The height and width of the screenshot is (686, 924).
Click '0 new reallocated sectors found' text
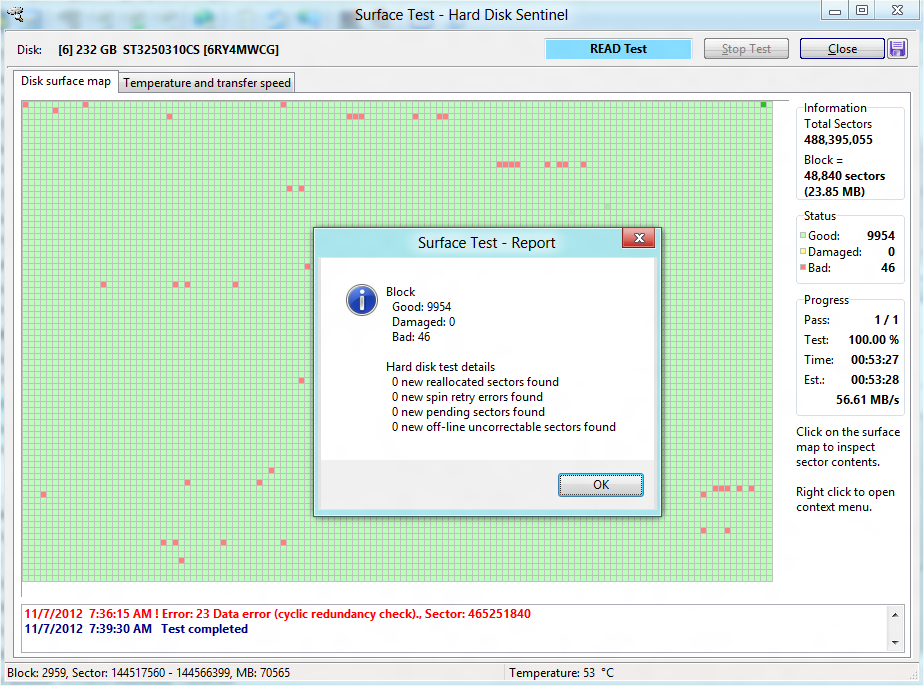tap(475, 382)
